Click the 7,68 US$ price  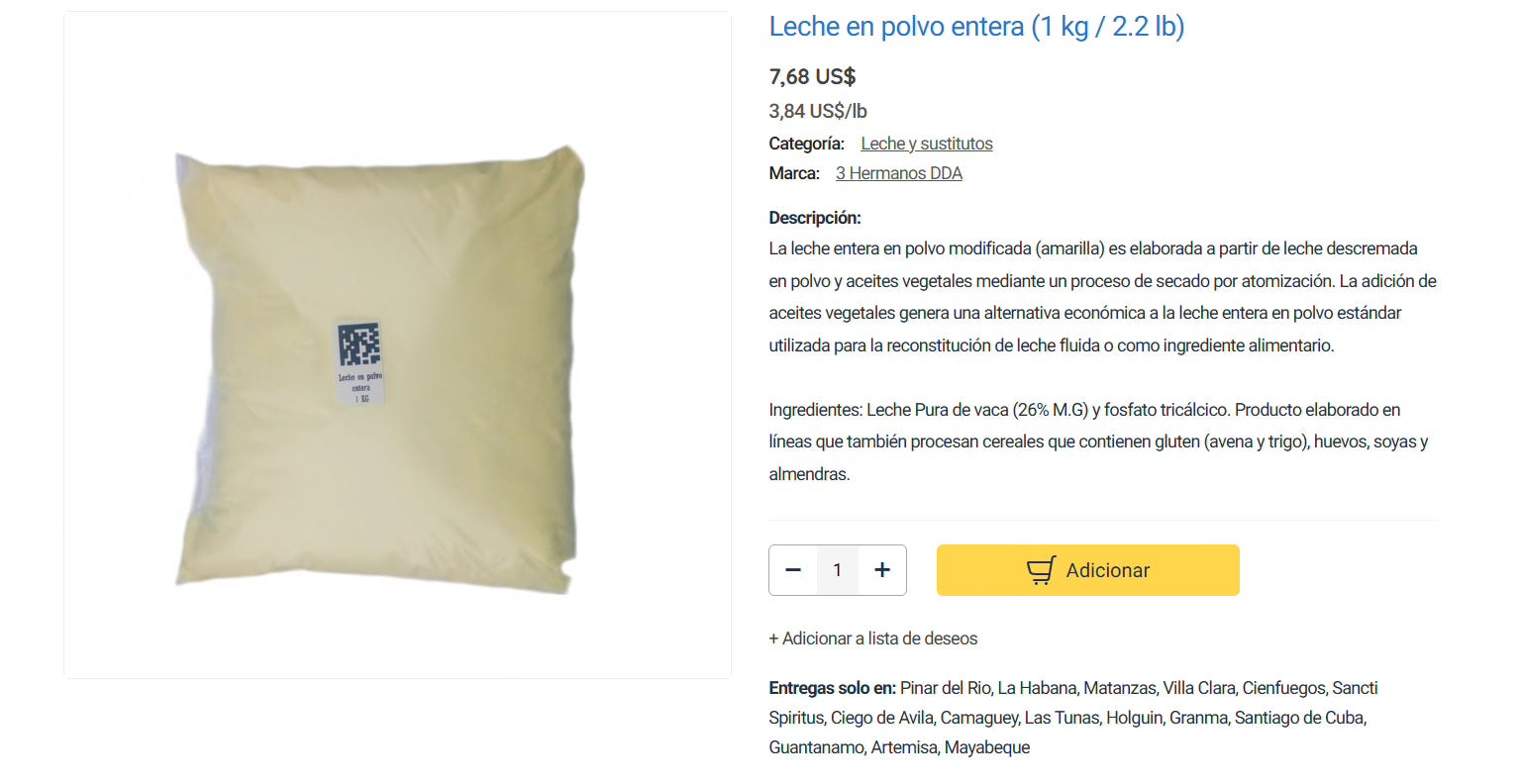pos(812,76)
